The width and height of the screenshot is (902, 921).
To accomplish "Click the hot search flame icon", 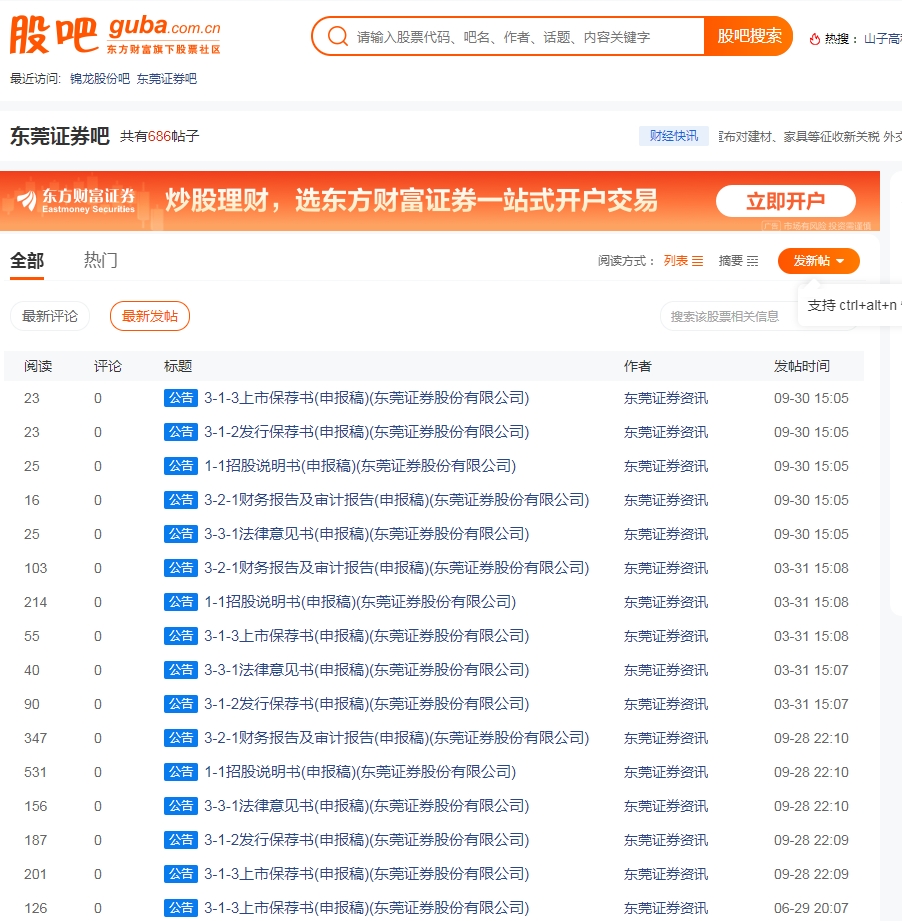I will point(815,39).
